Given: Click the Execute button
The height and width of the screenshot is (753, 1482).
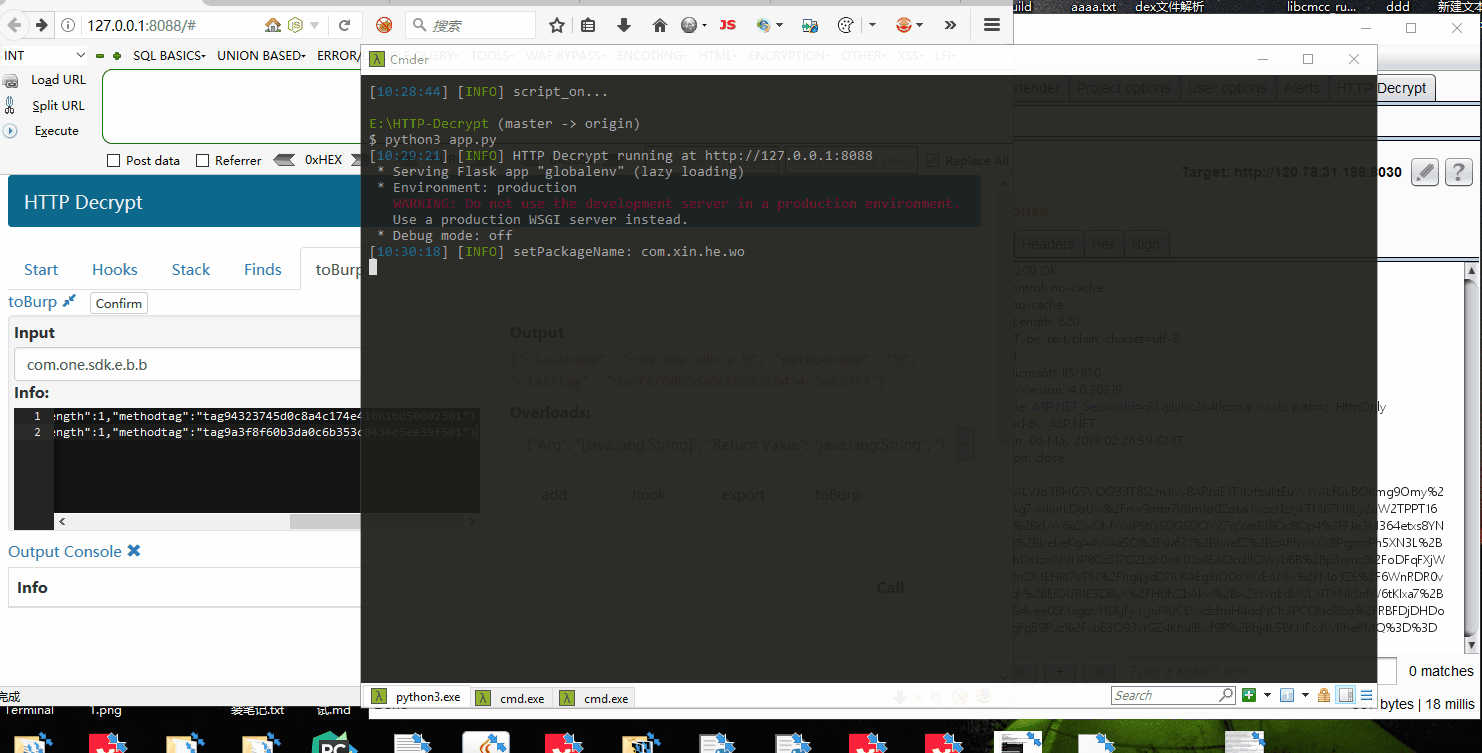Looking at the screenshot, I should (56, 131).
